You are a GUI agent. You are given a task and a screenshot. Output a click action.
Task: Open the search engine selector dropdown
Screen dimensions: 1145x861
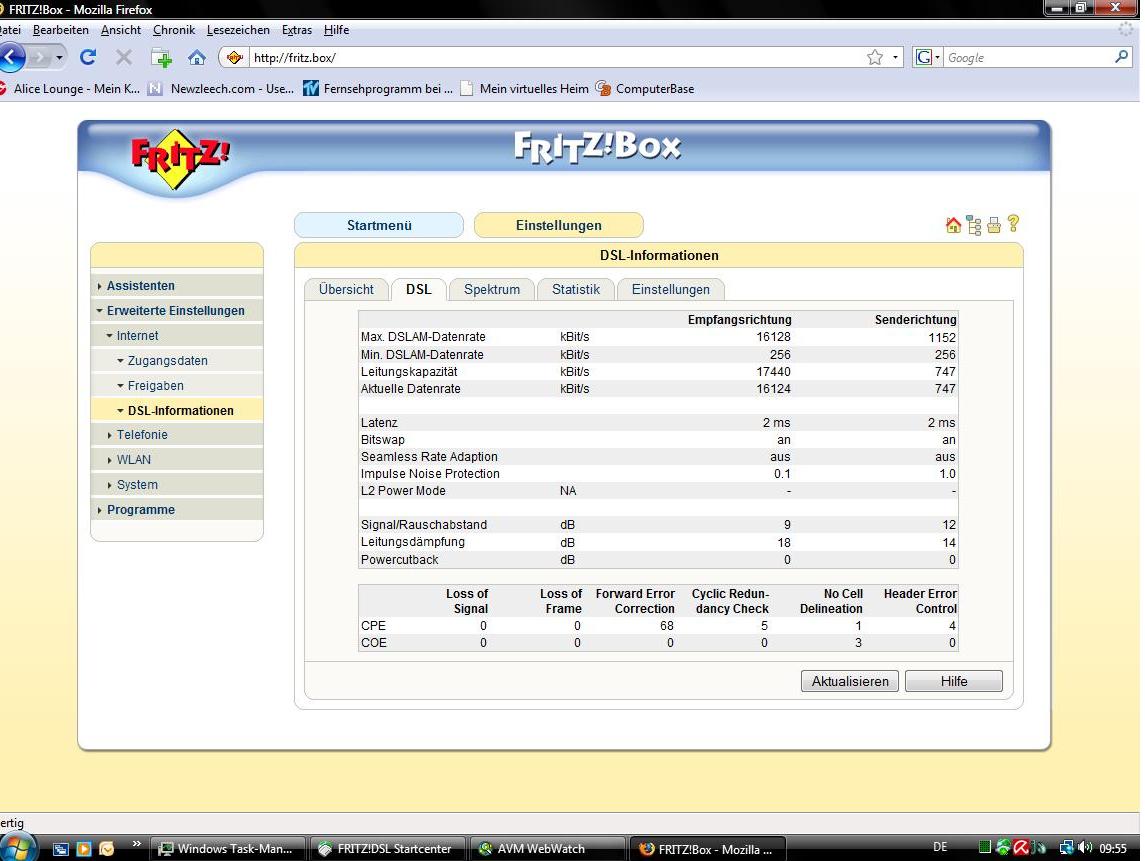[927, 57]
